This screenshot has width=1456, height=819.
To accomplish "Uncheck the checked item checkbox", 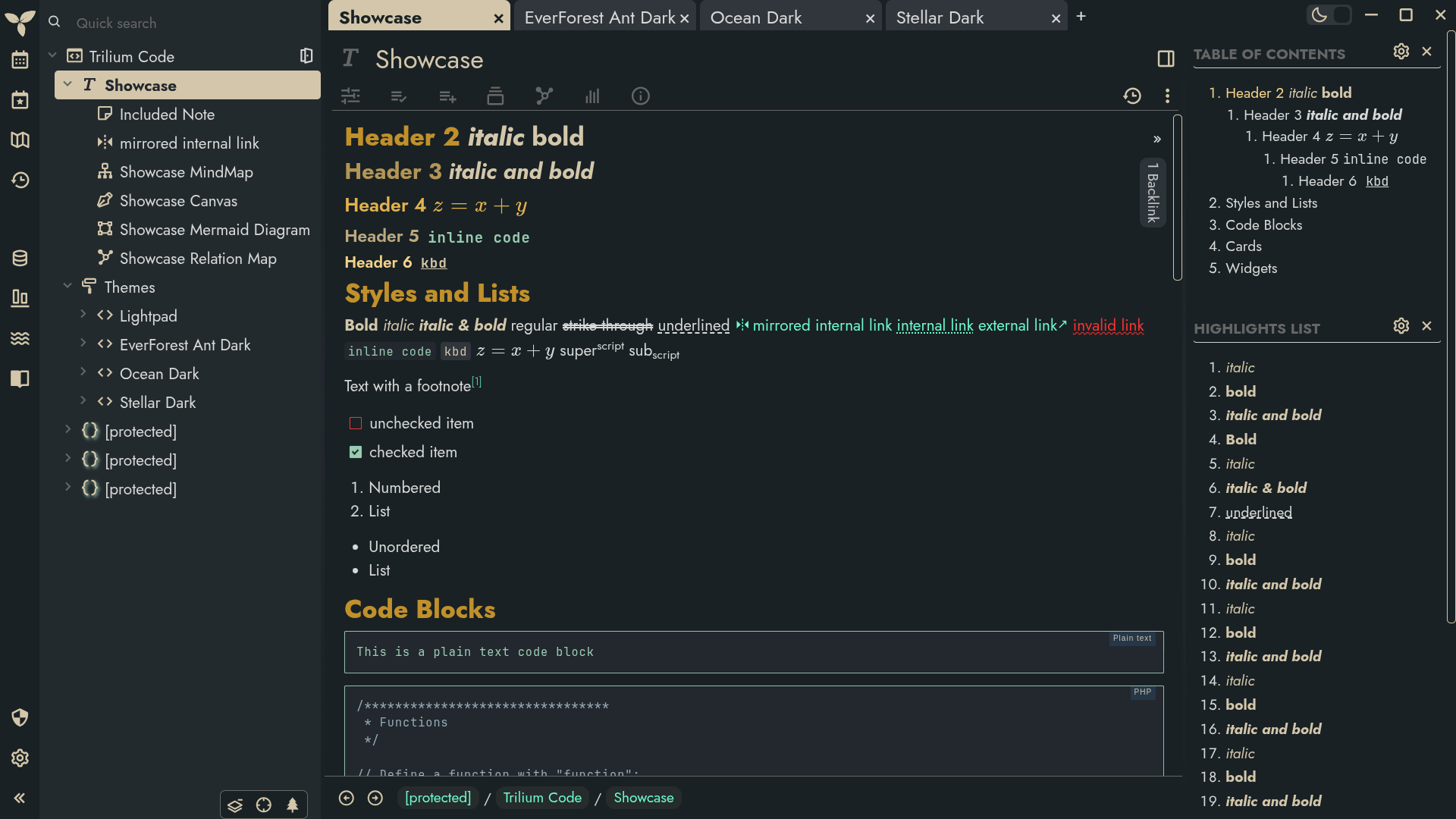I will point(356,452).
